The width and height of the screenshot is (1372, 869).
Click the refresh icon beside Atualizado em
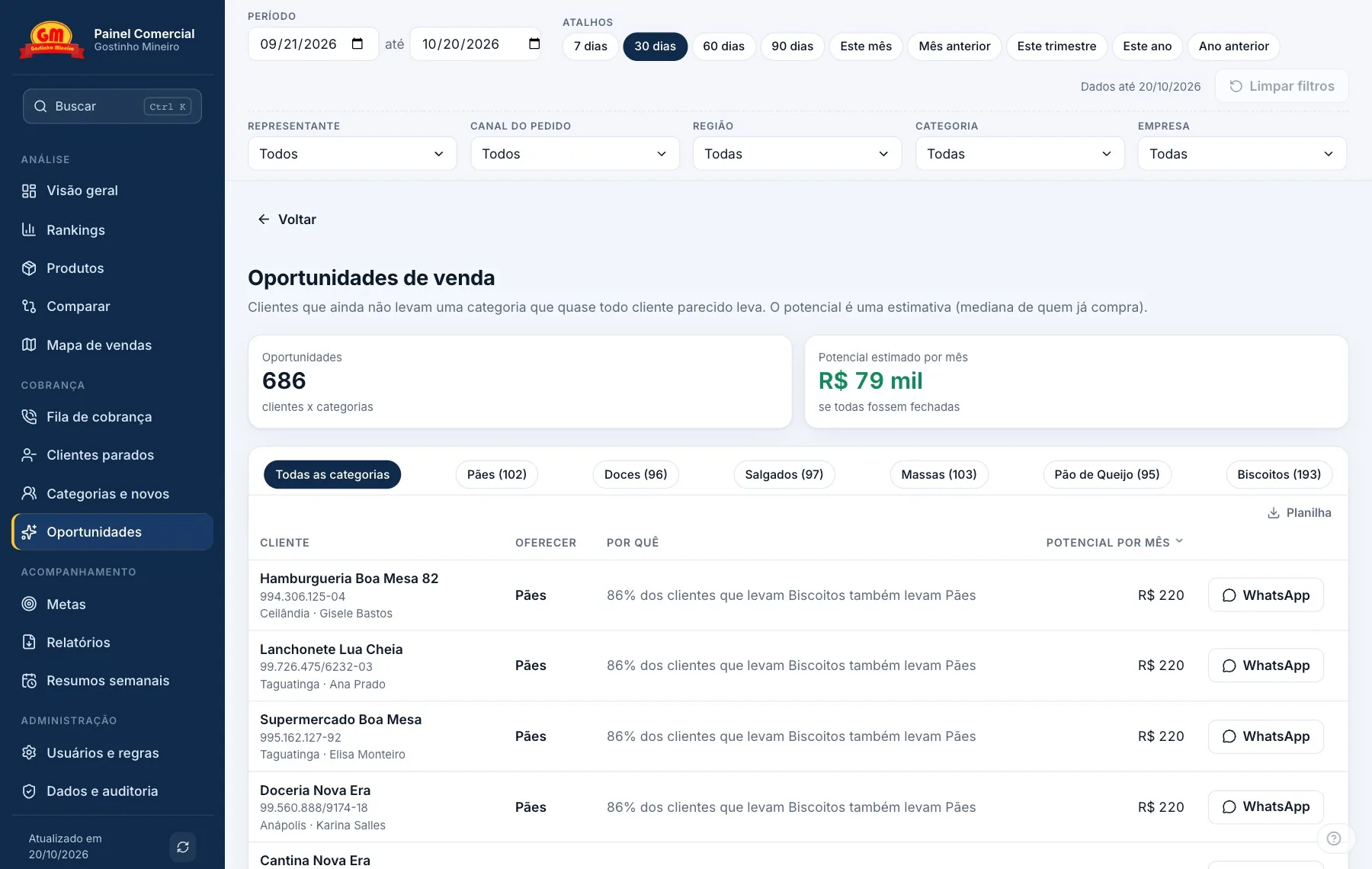pyautogui.click(x=183, y=847)
